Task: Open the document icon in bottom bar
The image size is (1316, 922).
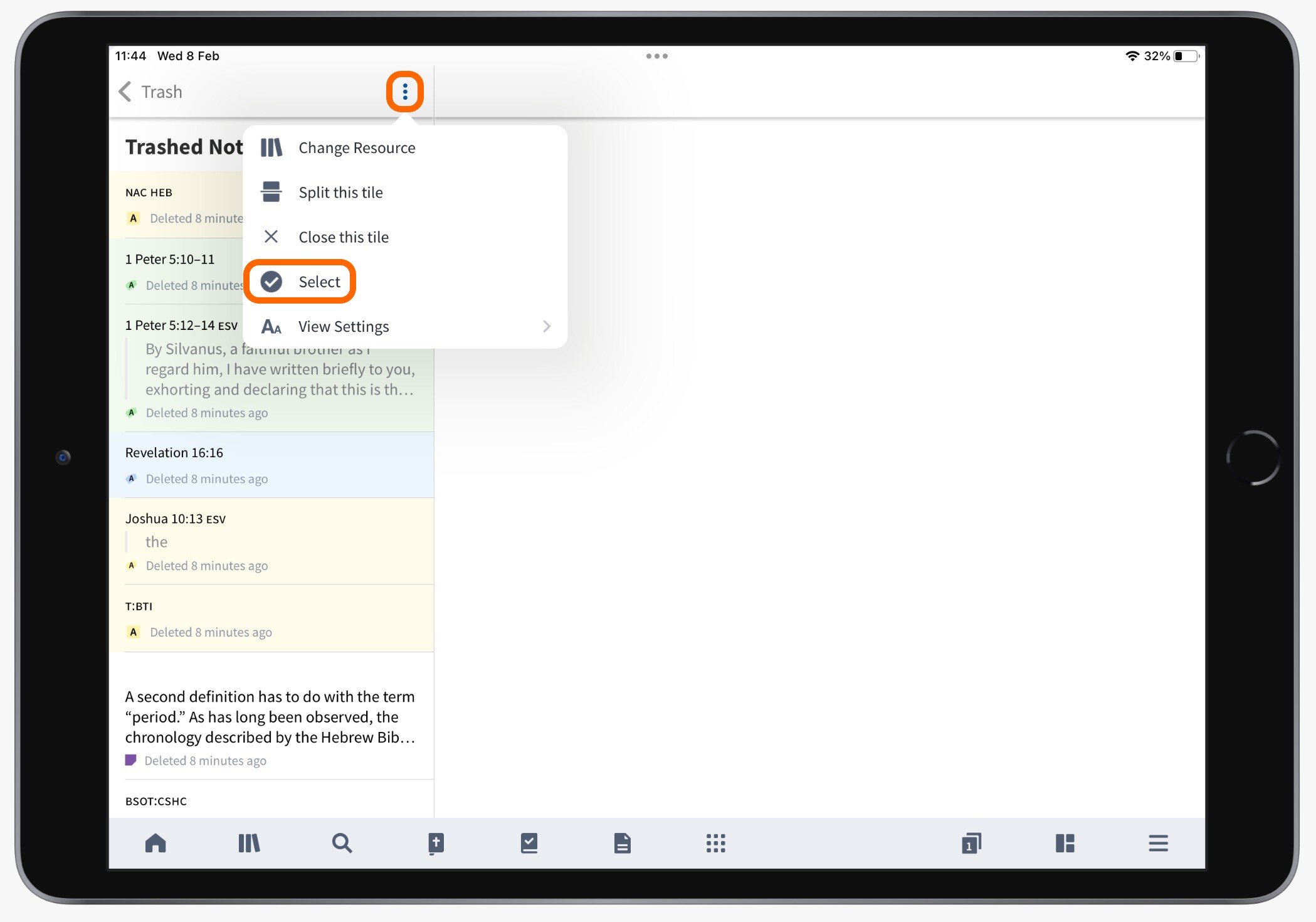Action: click(623, 843)
